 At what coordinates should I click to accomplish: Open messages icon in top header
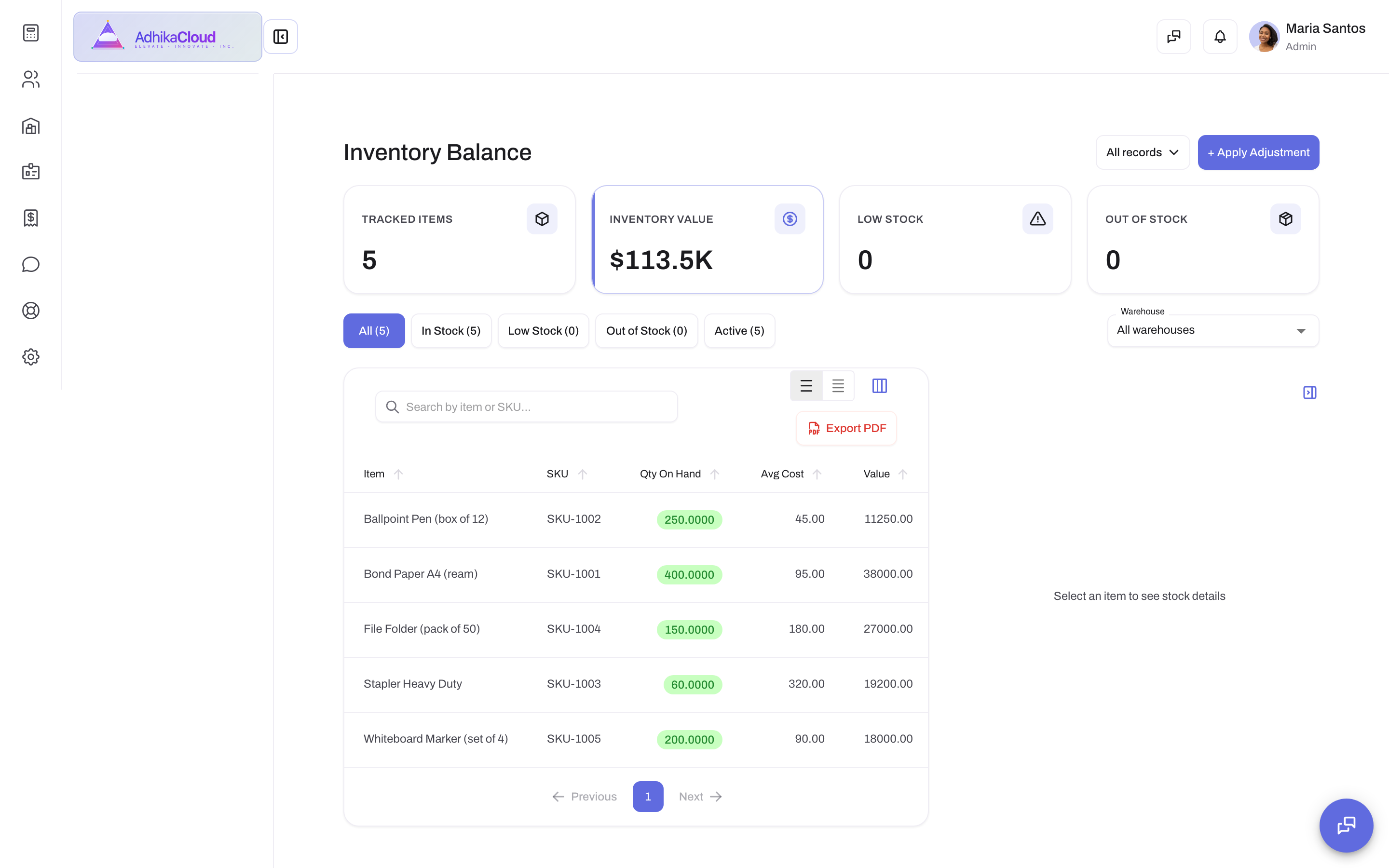[x=1174, y=37]
